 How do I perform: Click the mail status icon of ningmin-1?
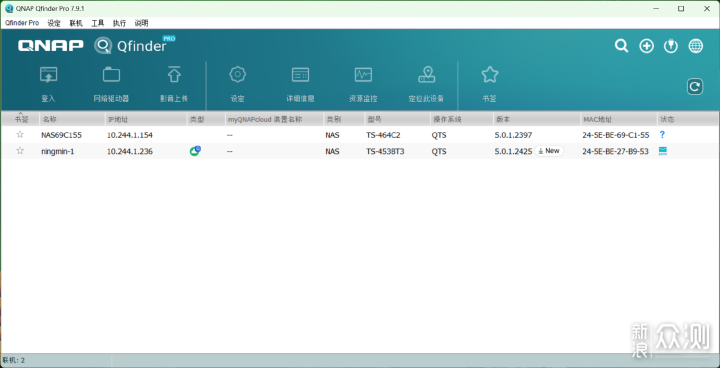(663, 151)
